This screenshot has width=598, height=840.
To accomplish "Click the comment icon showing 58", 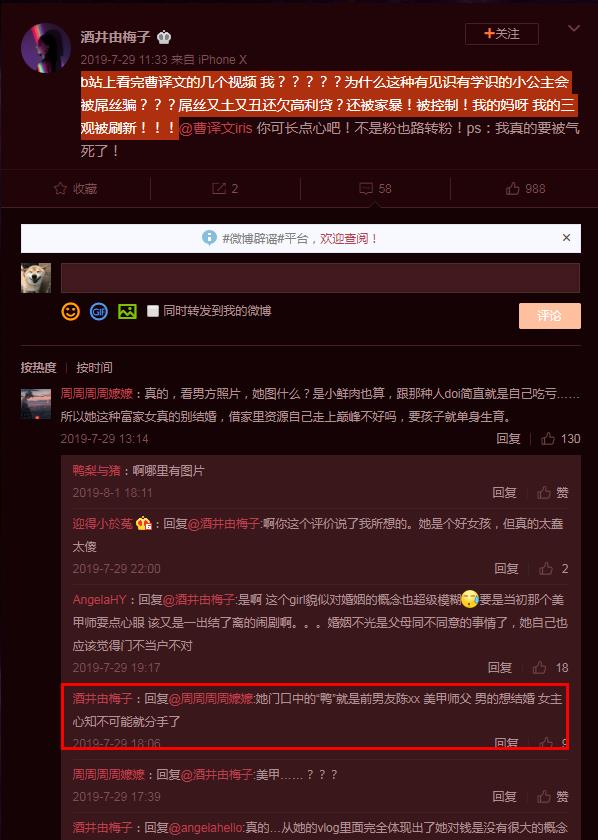I will [x=366, y=189].
